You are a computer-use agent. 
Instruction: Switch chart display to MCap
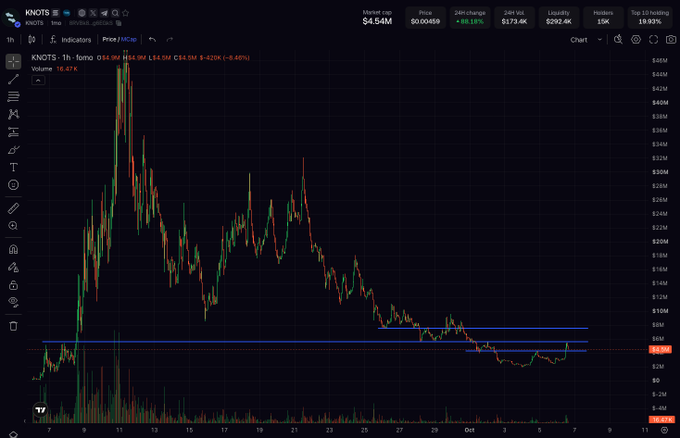coord(129,39)
